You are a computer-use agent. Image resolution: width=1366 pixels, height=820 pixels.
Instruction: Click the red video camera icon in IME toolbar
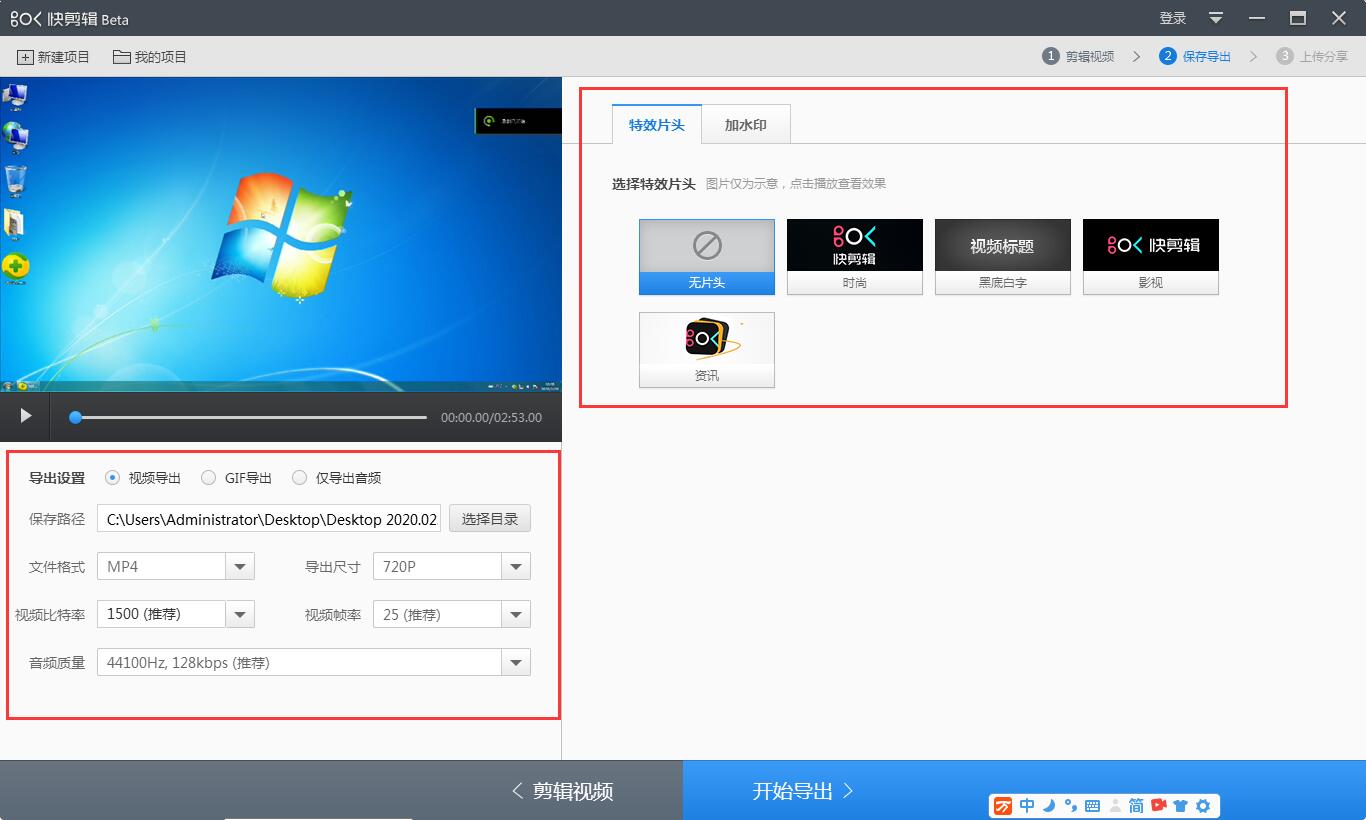[x=1159, y=806]
